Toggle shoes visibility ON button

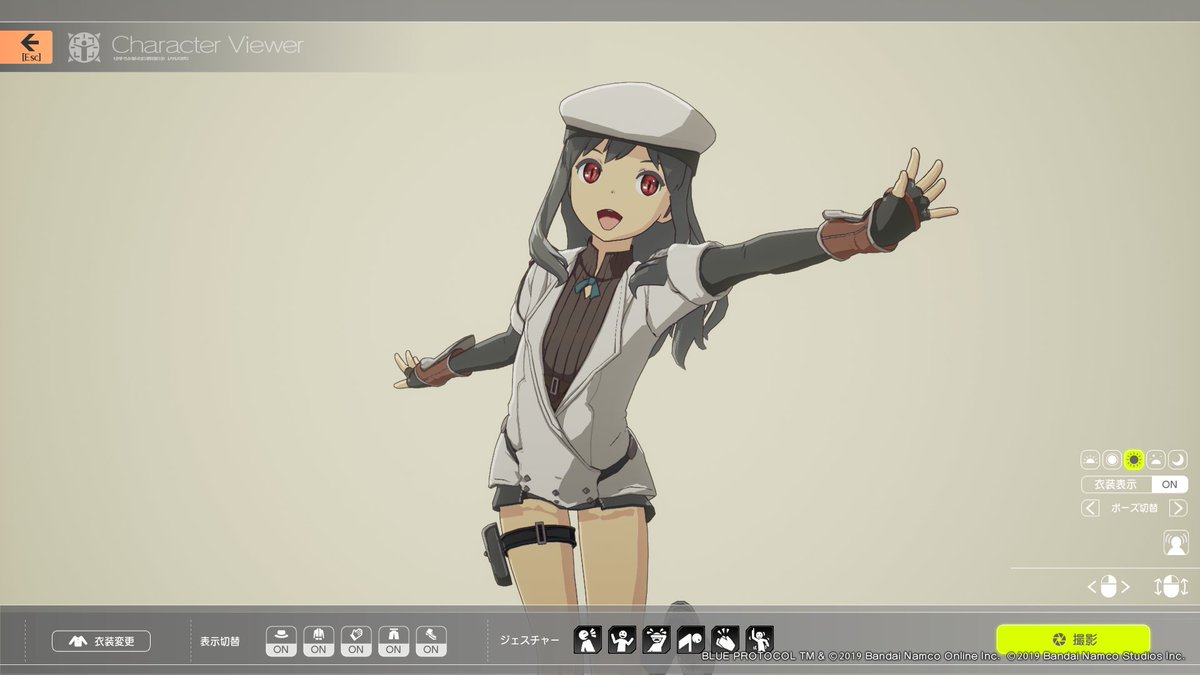click(x=430, y=641)
